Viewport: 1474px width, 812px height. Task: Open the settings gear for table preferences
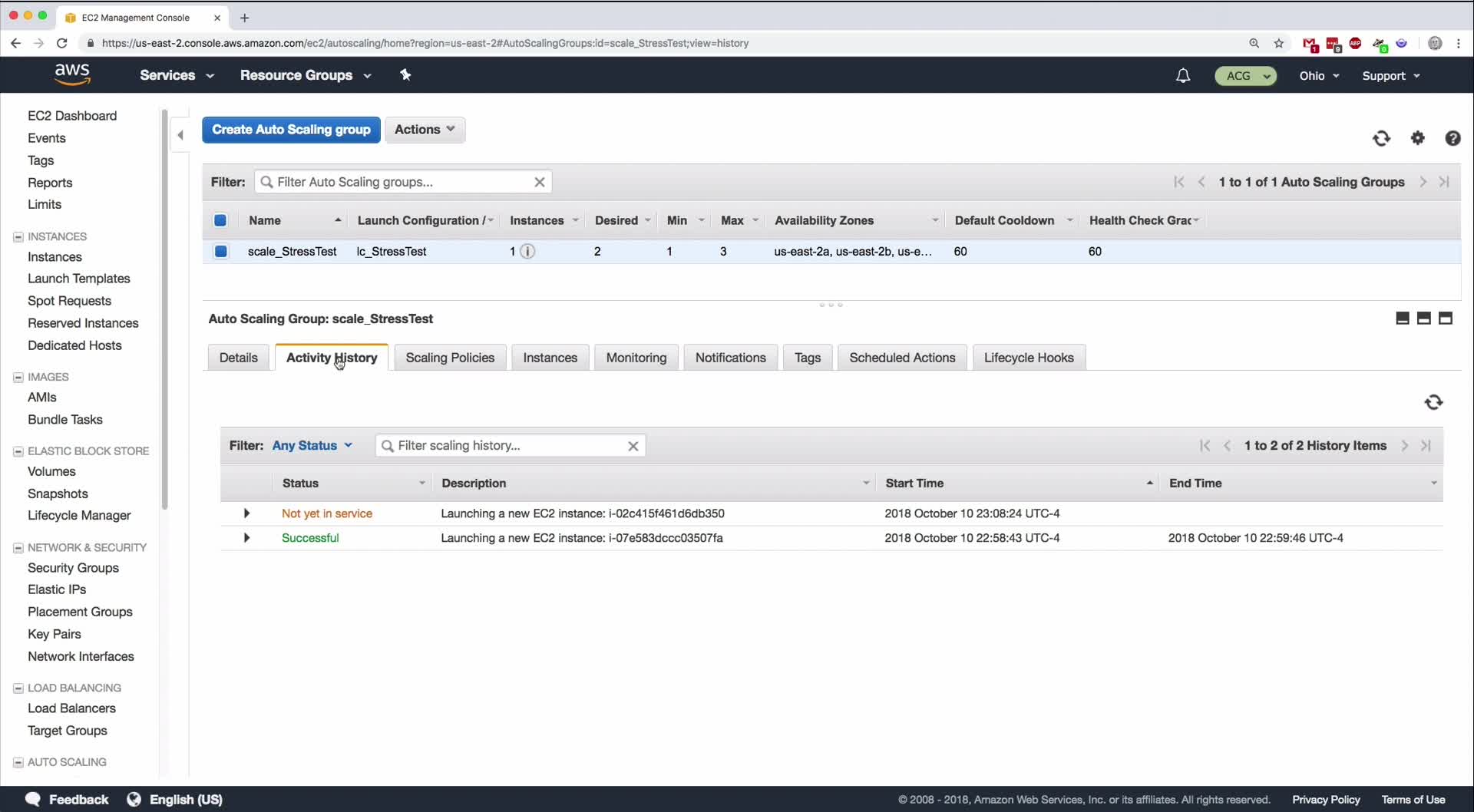tap(1417, 138)
